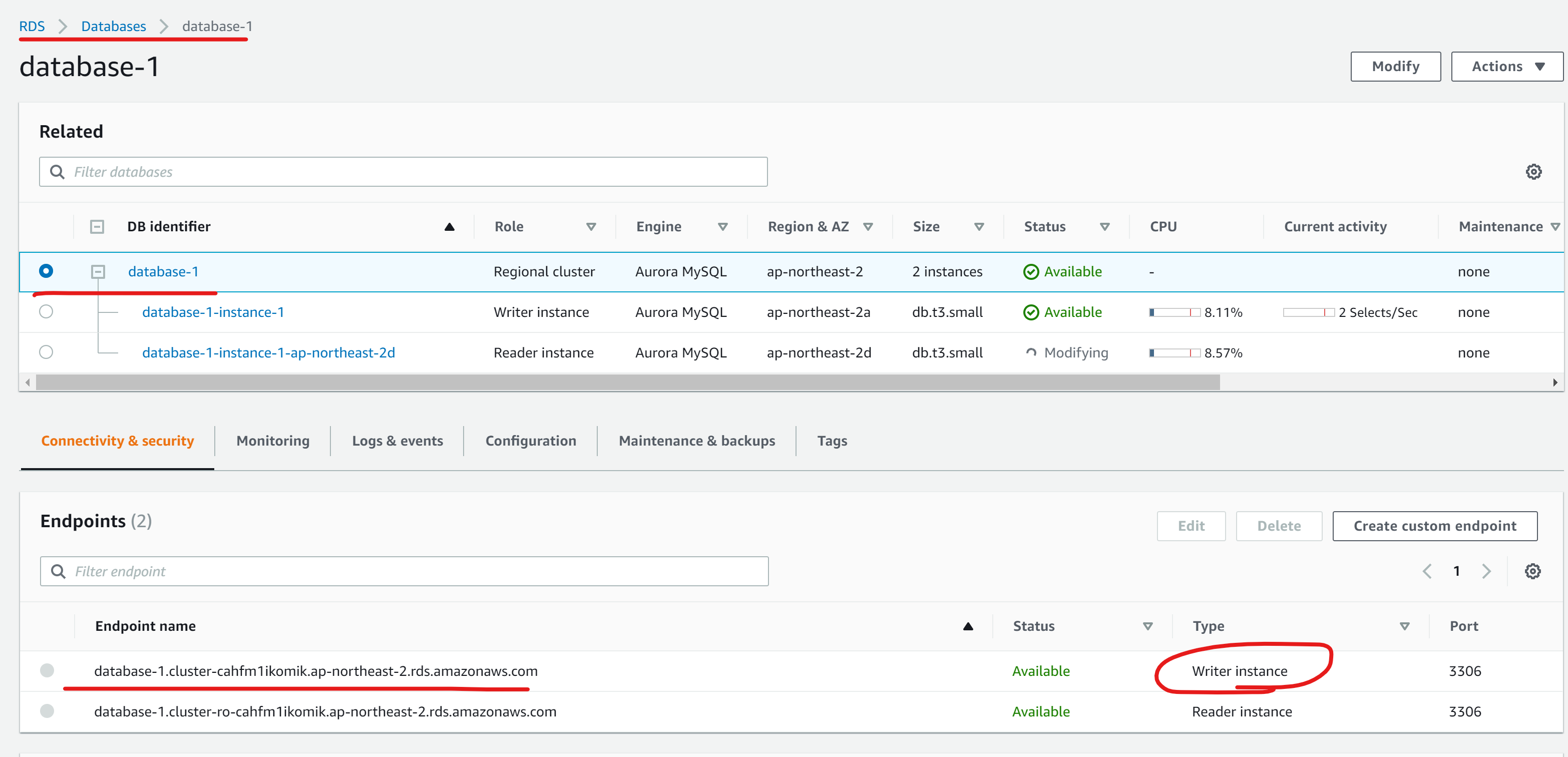
Task: Click endpoints page number 1
Action: pos(1456,571)
